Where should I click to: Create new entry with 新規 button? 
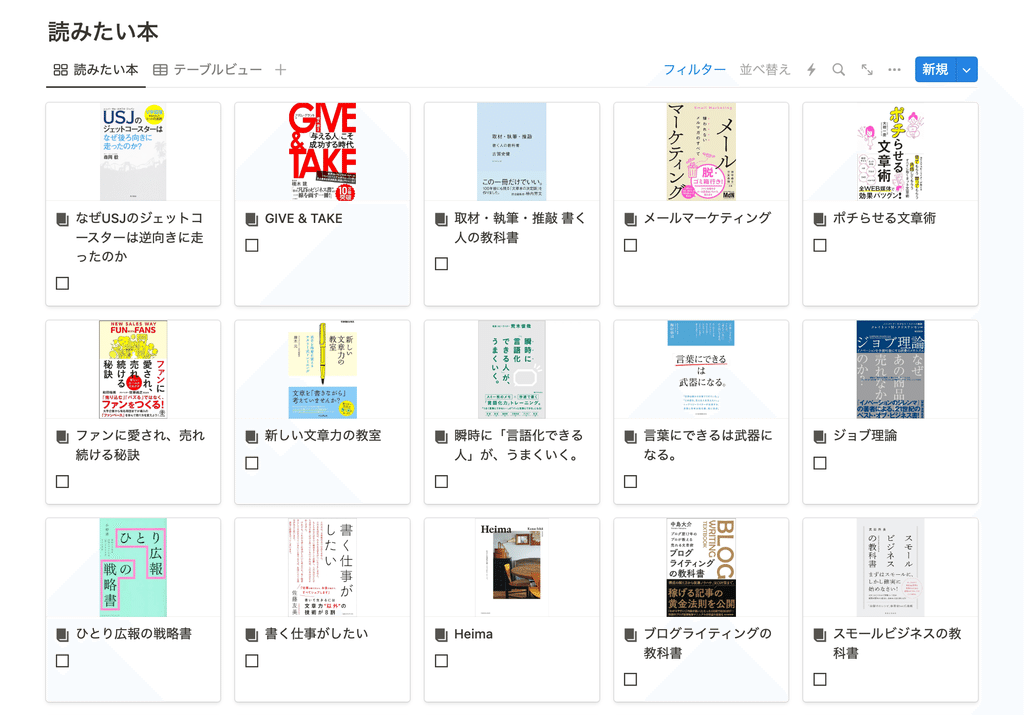pyautogui.click(x=935, y=69)
